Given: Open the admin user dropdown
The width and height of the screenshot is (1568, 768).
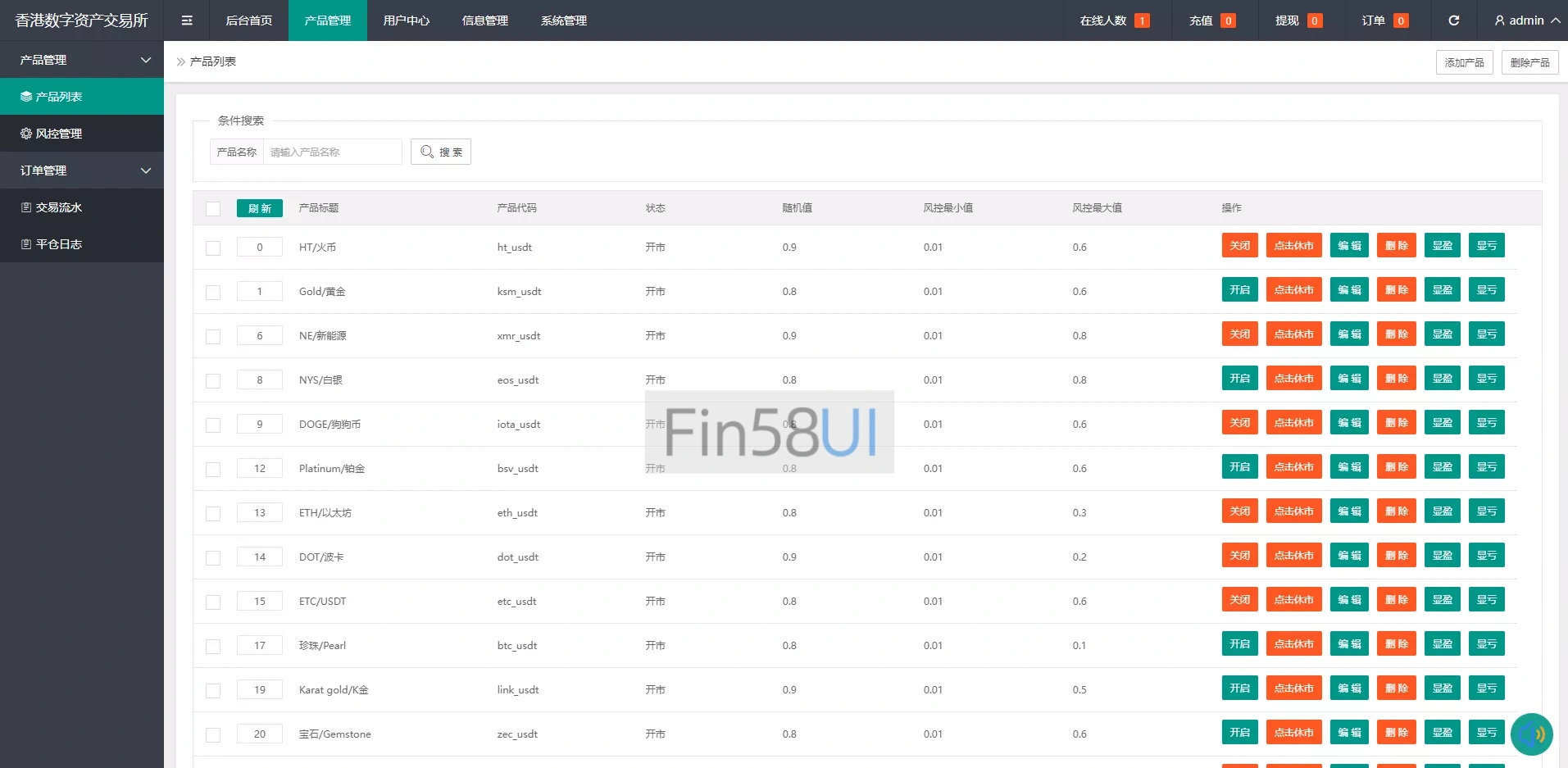Looking at the screenshot, I should point(1526,20).
